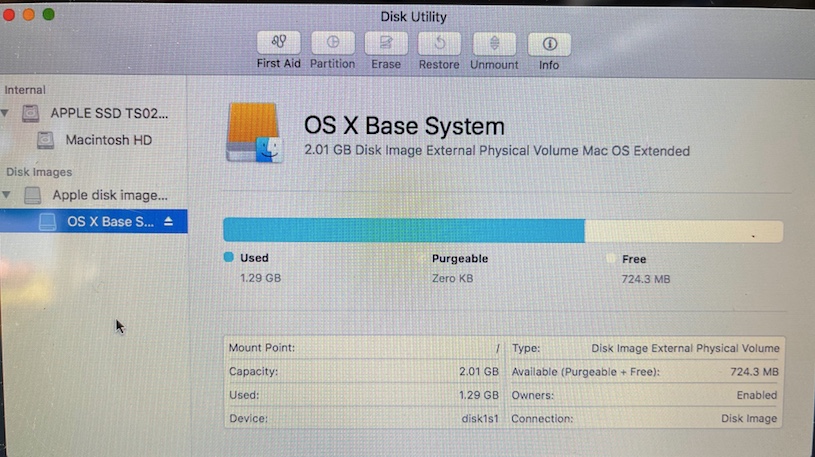Image resolution: width=815 pixels, height=457 pixels.
Task: Click the 'Zero KB' purgeable value
Action: click(x=453, y=278)
